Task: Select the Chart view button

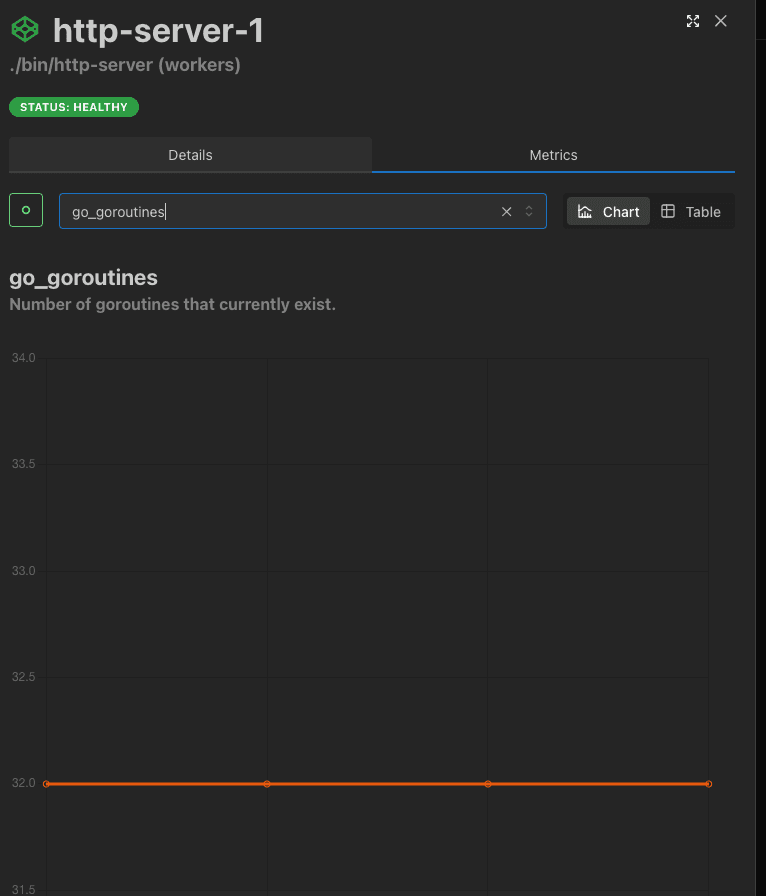Action: 608,211
